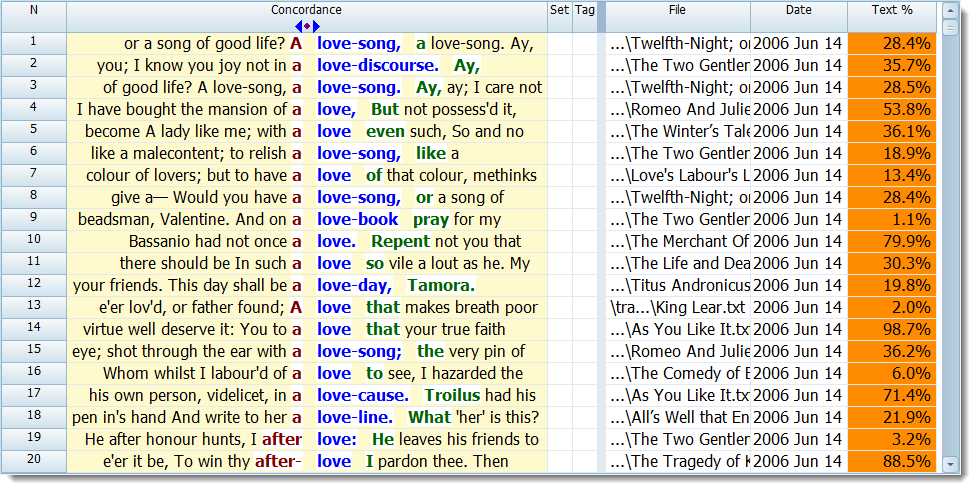This screenshot has width=976, height=490.
Task: Click the Tag column header
Action: point(584,17)
